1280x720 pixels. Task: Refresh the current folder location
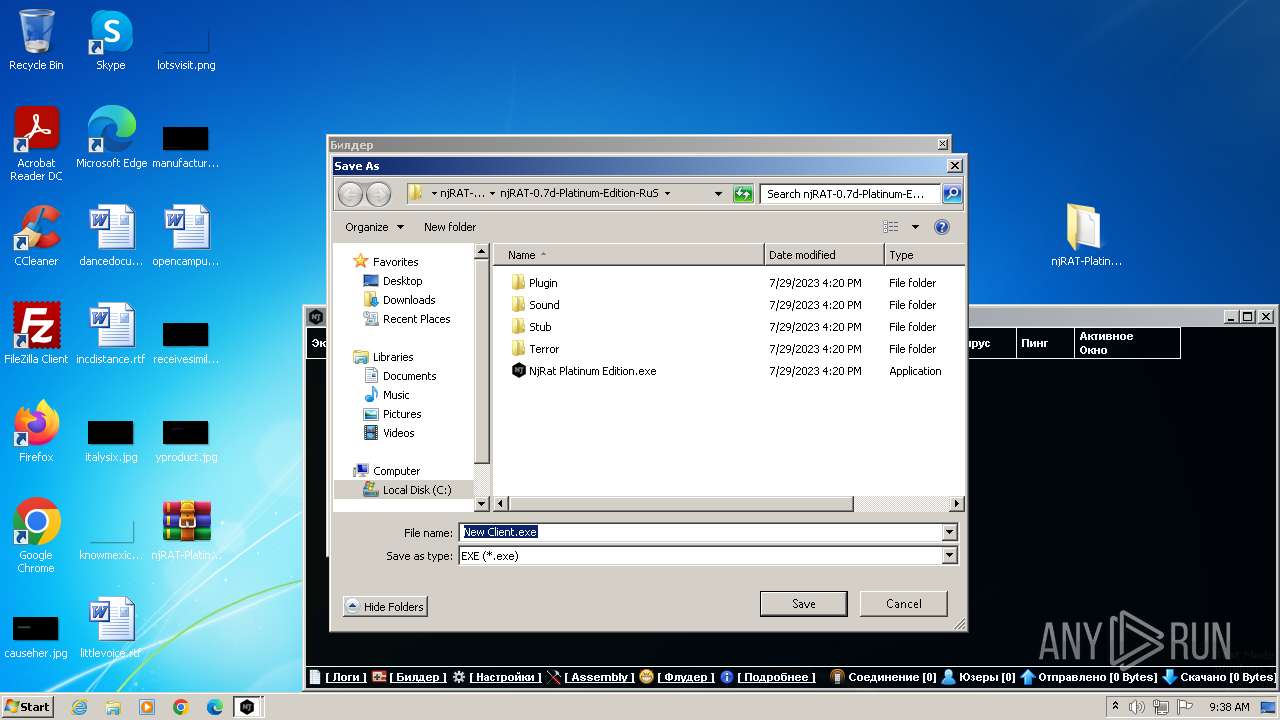coord(742,194)
